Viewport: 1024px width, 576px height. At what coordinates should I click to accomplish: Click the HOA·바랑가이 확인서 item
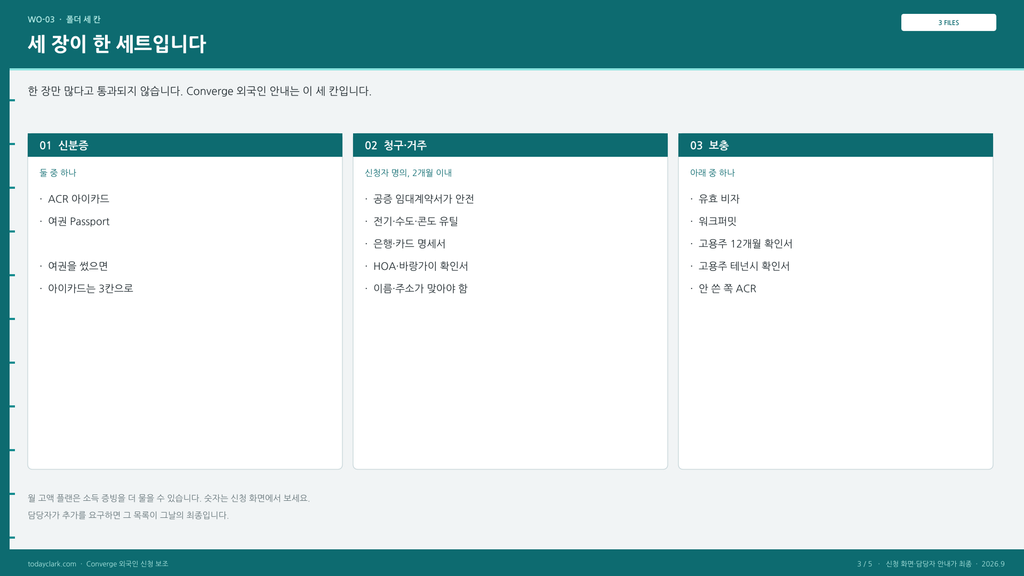click(x=420, y=266)
